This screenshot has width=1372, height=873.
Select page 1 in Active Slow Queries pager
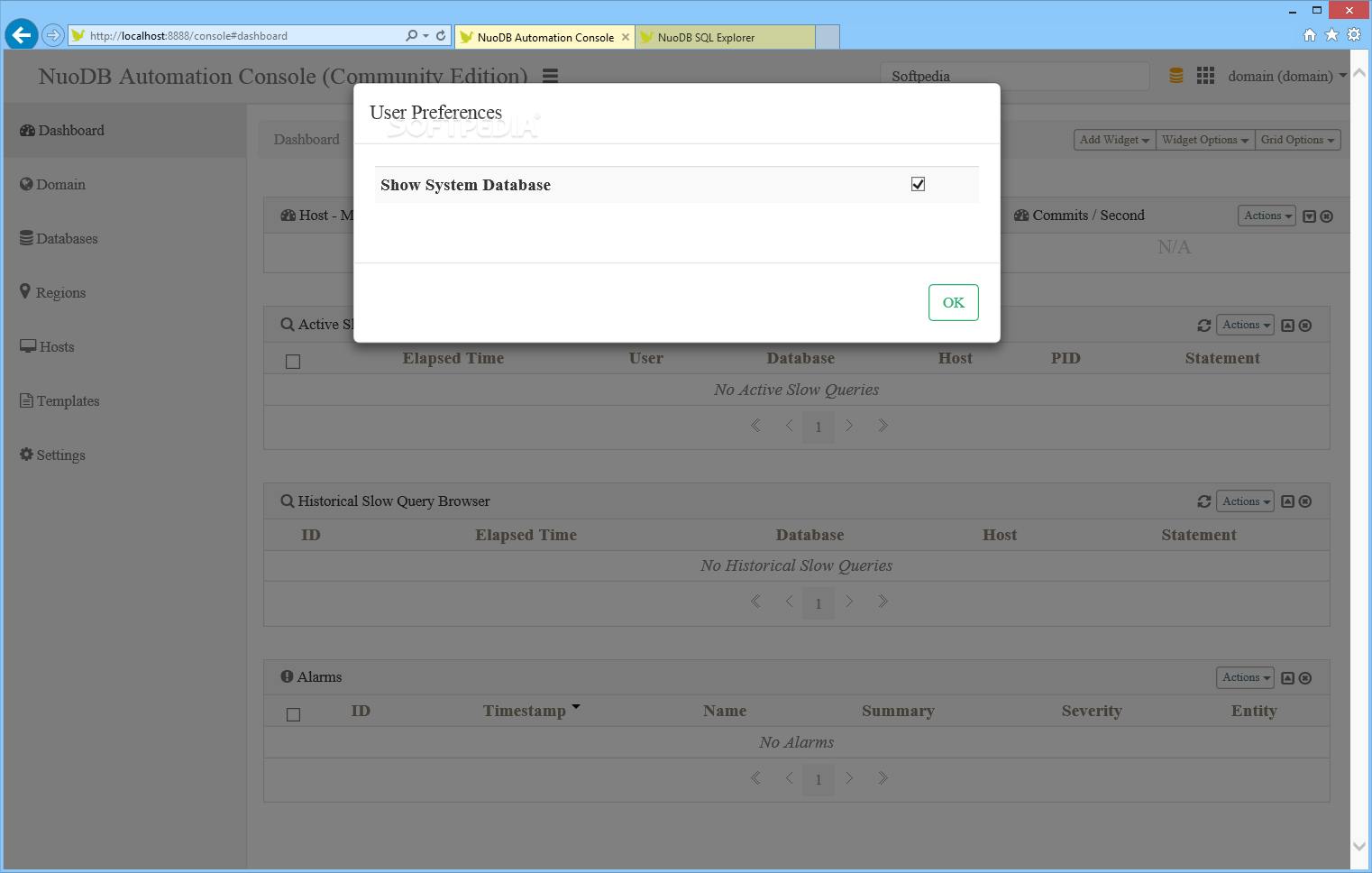819,427
